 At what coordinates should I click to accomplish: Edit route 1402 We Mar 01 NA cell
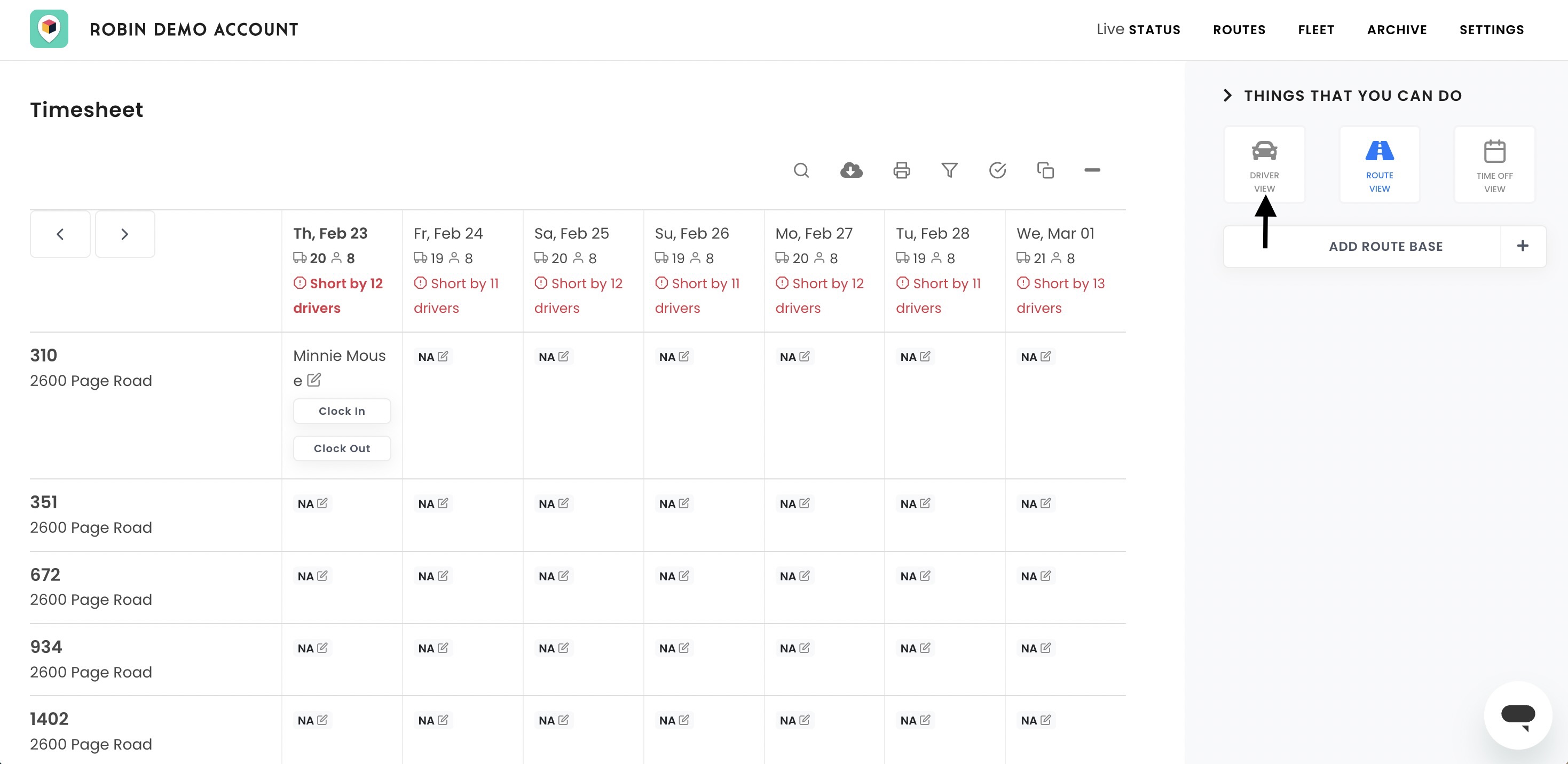[1036, 720]
